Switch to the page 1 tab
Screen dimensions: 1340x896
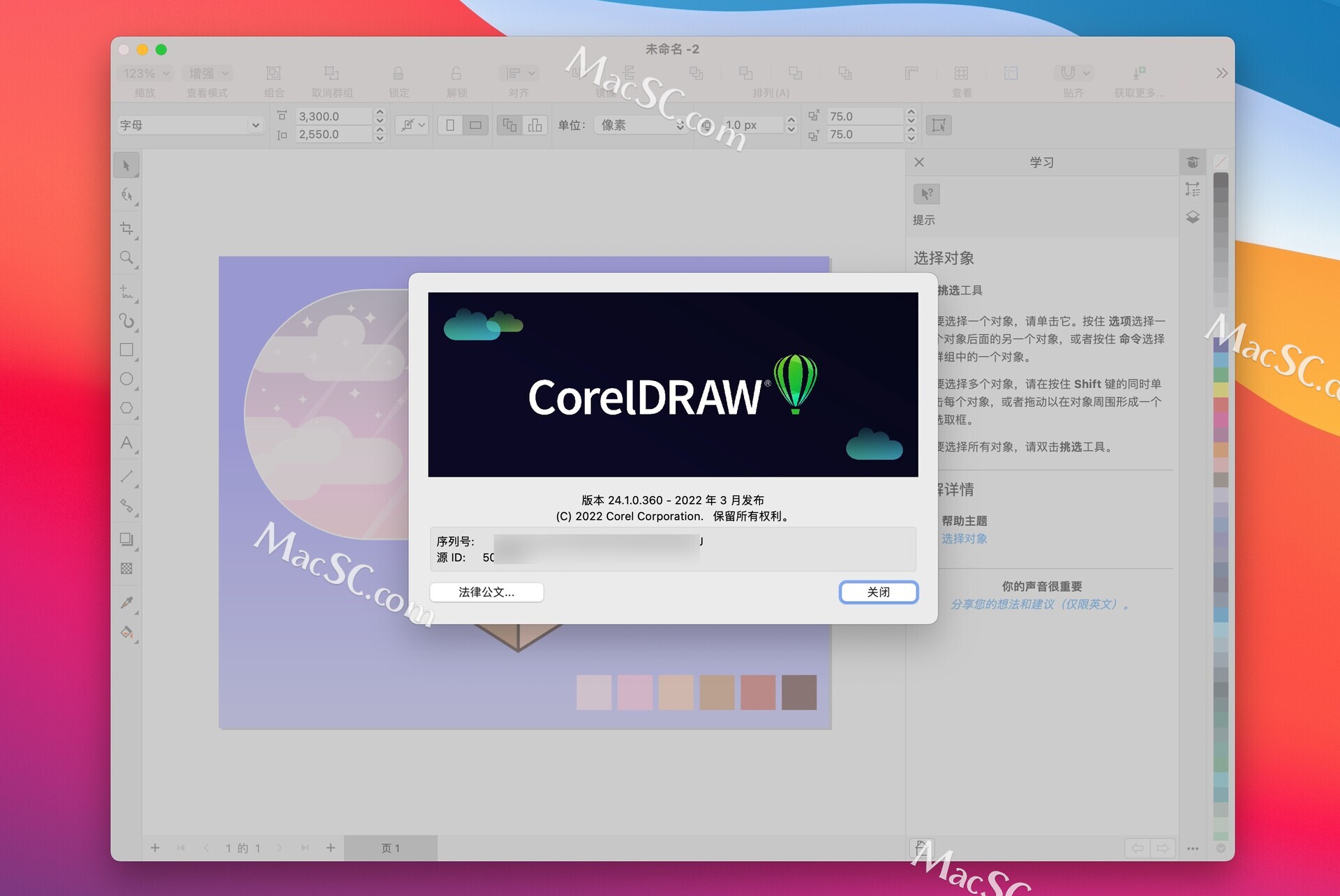pos(391,848)
